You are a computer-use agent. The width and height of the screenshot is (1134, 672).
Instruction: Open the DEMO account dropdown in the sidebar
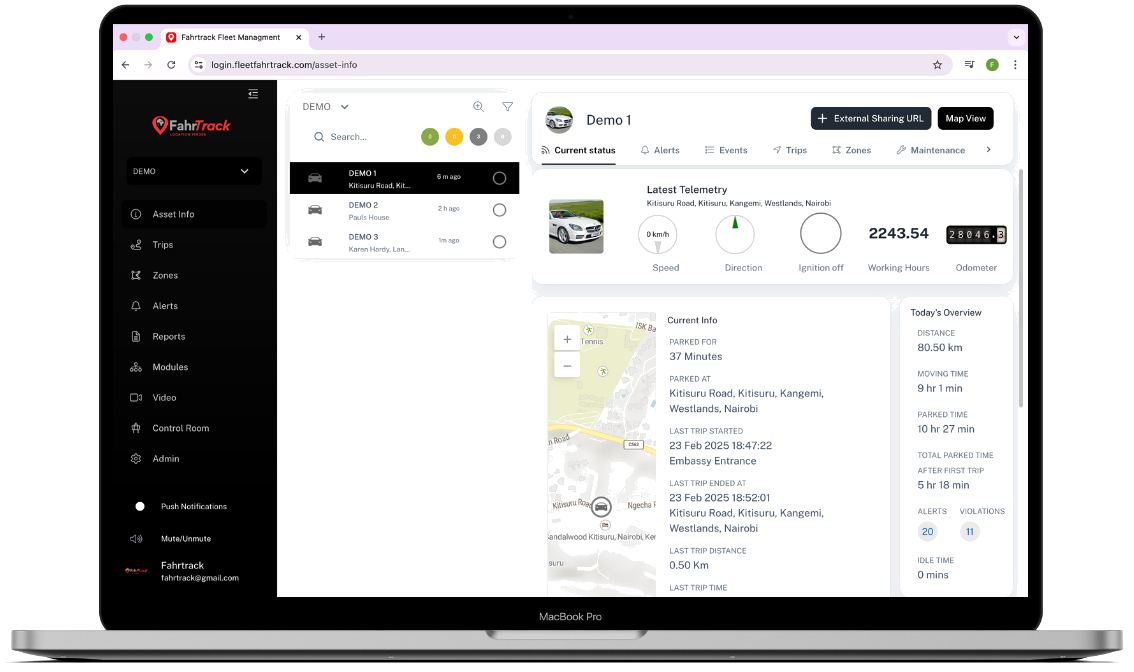point(193,171)
